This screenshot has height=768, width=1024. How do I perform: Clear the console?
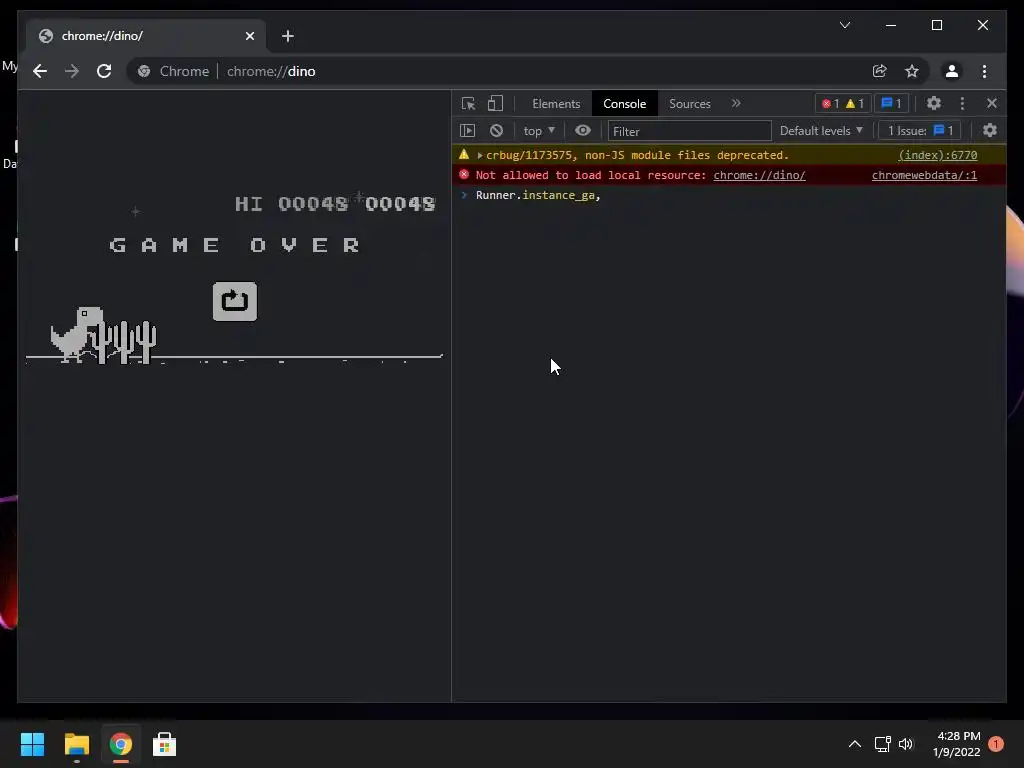click(496, 131)
